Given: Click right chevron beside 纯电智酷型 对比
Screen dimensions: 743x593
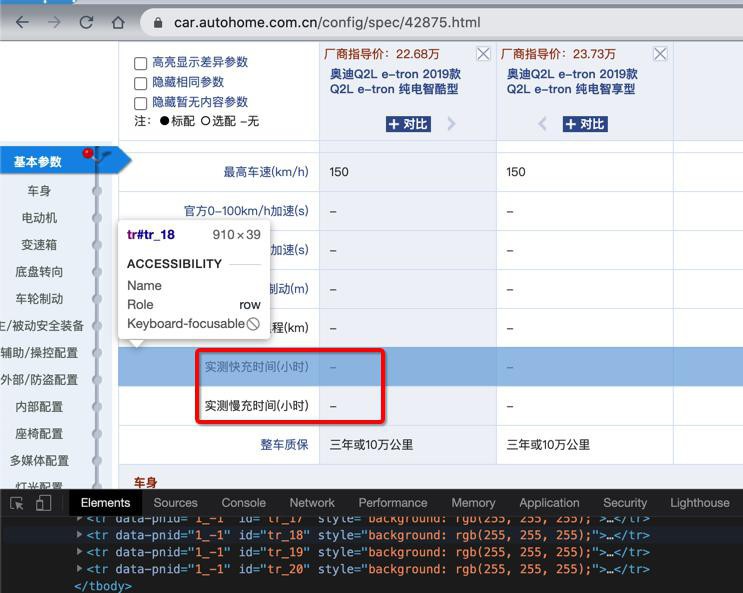Looking at the screenshot, I should [x=451, y=124].
